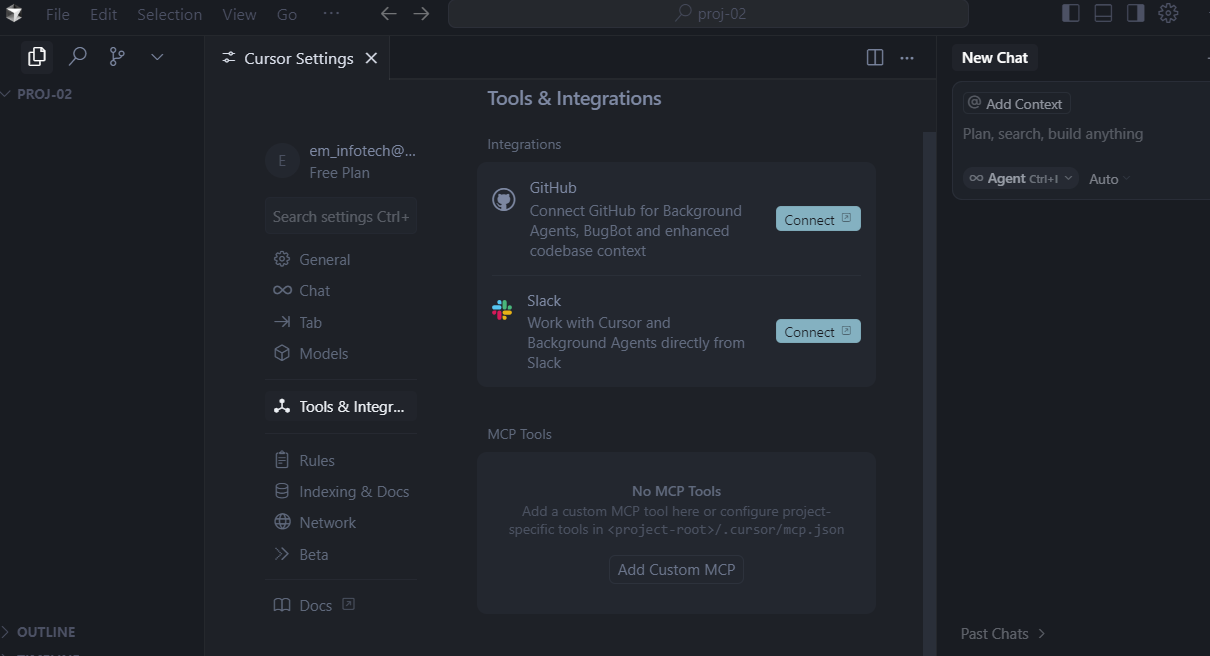The width and height of the screenshot is (1210, 656).
Task: Open the View menu
Action: pyautogui.click(x=239, y=14)
